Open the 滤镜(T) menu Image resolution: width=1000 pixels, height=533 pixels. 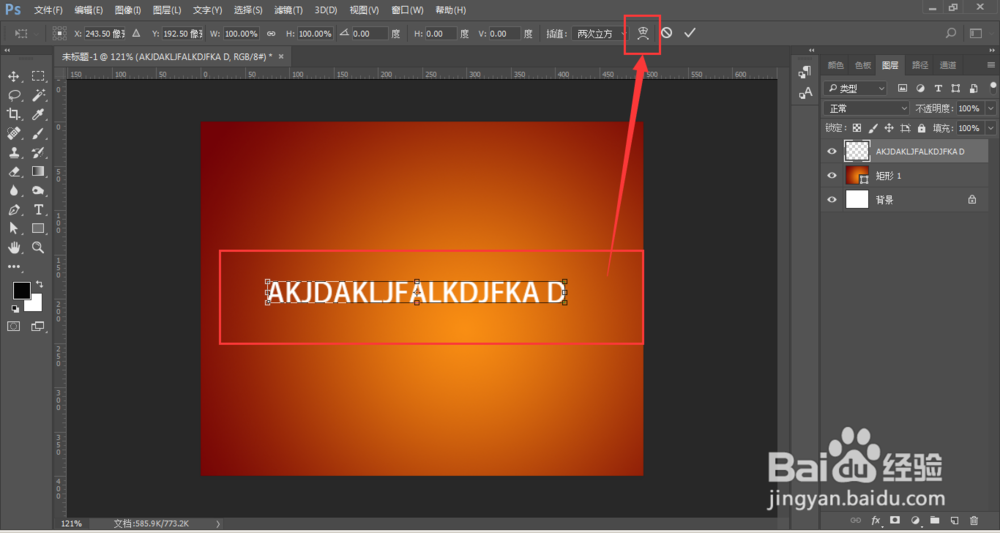pos(288,10)
